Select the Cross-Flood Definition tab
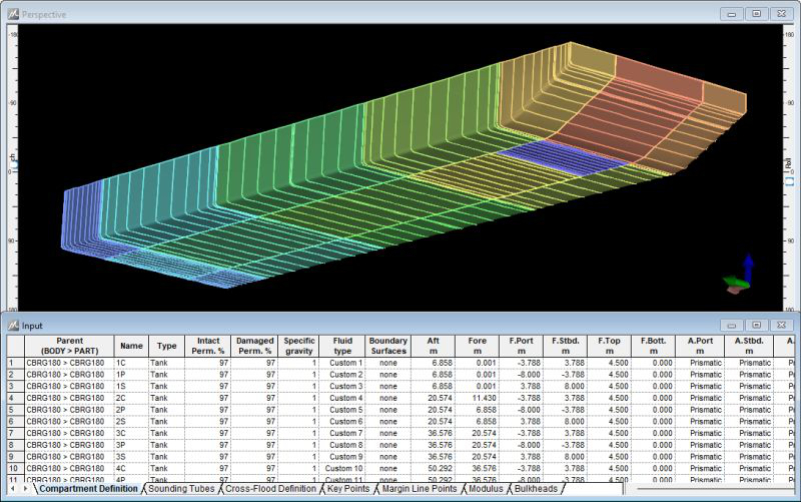Viewport: 801px width, 502px height. coord(270,489)
